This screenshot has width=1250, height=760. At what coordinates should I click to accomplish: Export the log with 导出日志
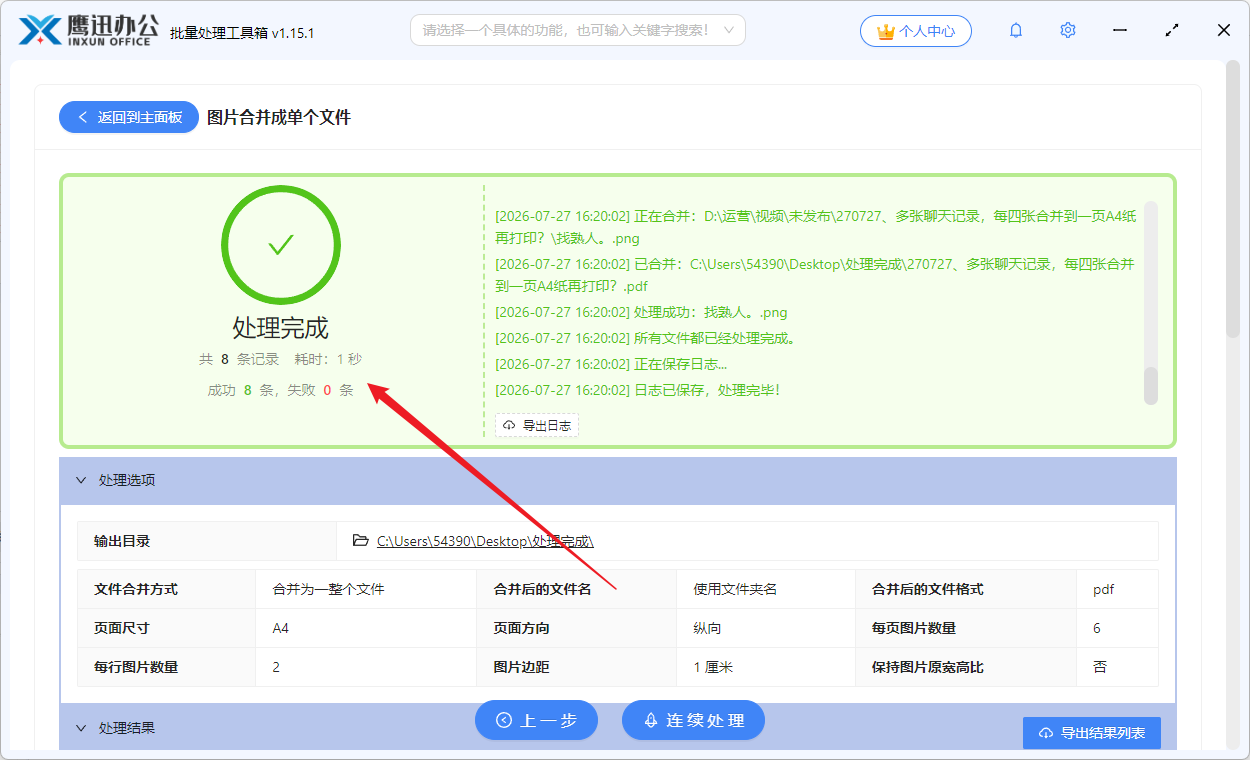point(537,426)
